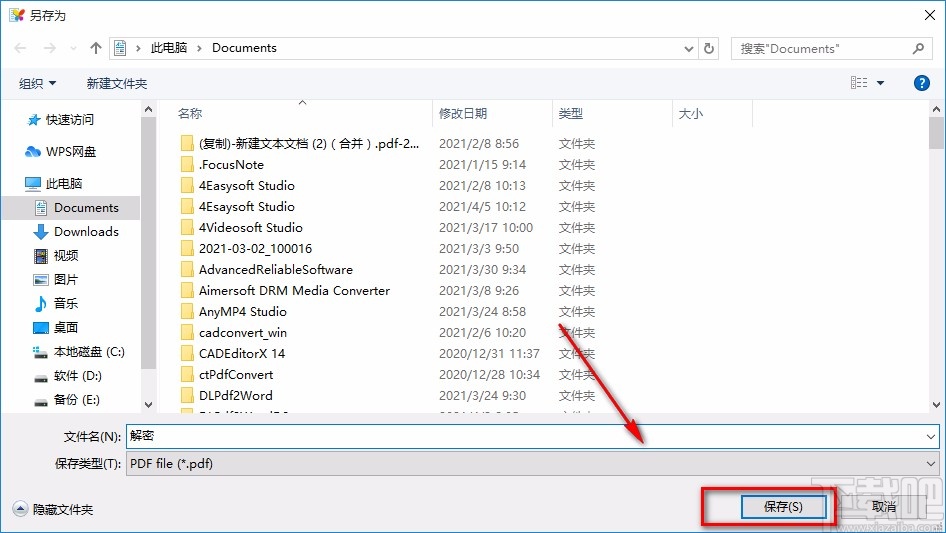Go forward with the right arrow
946x533 pixels.
[x=49, y=48]
